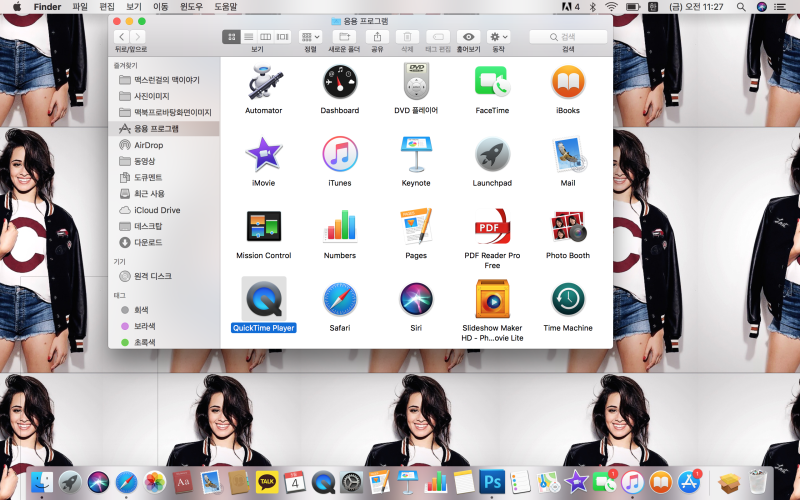Open the Wi-Fi menu bar icon
This screenshot has height=500, width=800.
(611, 7)
